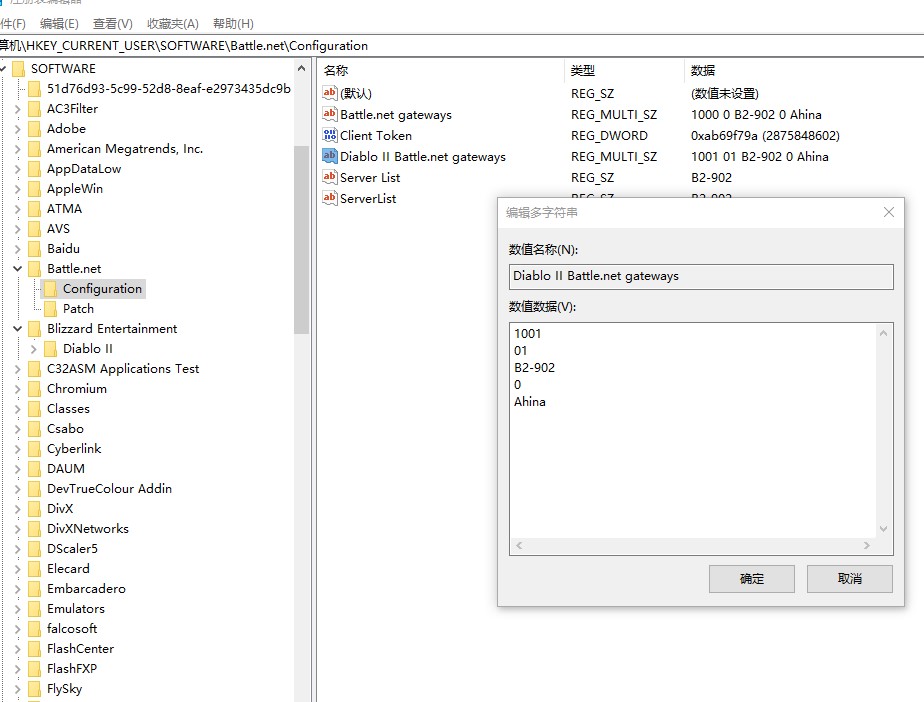The width and height of the screenshot is (924, 702).
Task: Click the DAUM folder icon
Action: [x=35, y=469]
